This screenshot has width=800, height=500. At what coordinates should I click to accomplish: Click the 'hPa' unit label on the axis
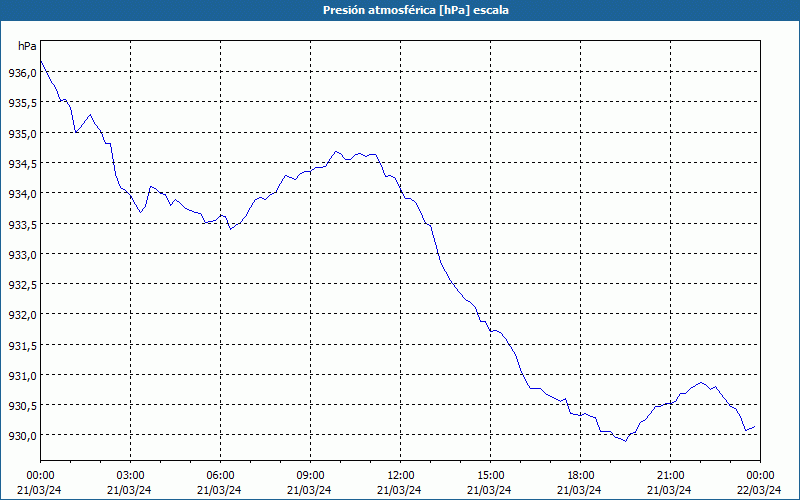tap(27, 46)
